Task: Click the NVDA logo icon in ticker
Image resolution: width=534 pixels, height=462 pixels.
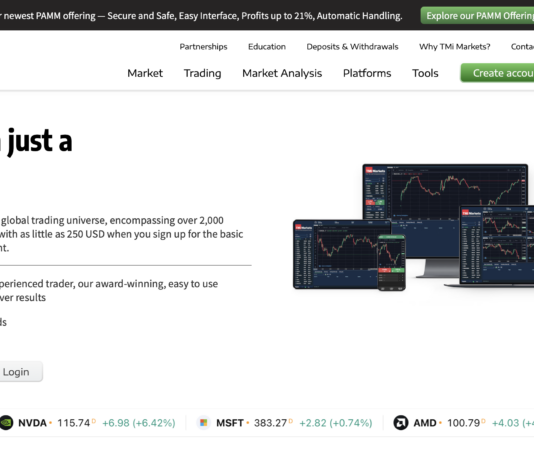Action: coord(6,423)
